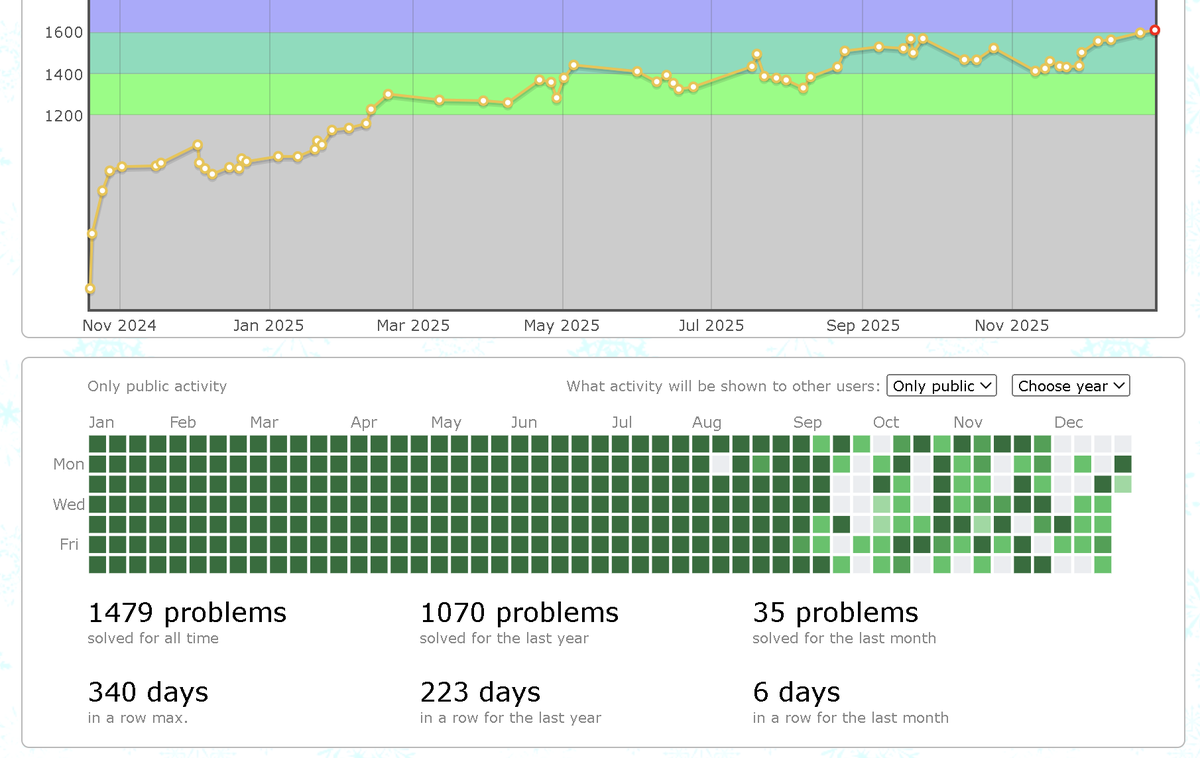Click the '1400' rating axis label

pos(64,74)
